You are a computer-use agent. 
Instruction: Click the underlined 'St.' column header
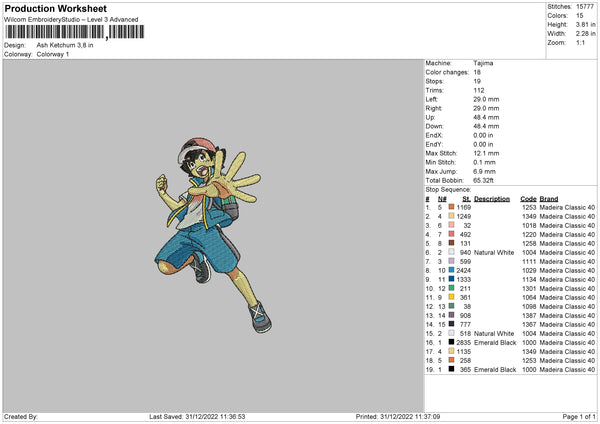point(466,199)
